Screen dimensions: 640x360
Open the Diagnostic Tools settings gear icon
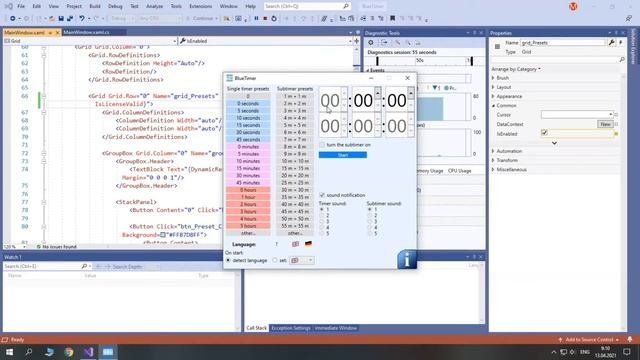(371, 42)
